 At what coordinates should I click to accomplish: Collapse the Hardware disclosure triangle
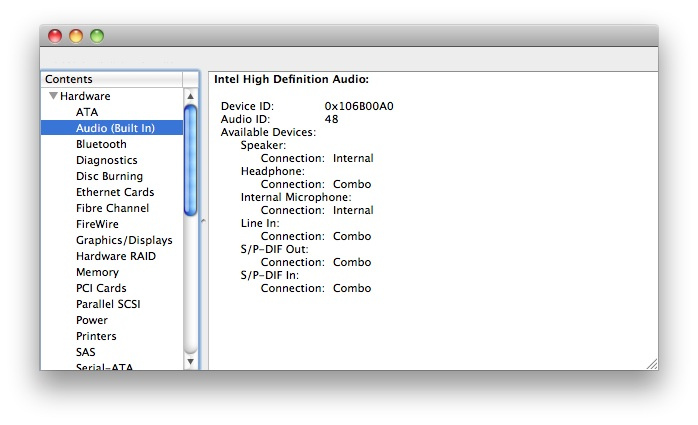click(53, 96)
